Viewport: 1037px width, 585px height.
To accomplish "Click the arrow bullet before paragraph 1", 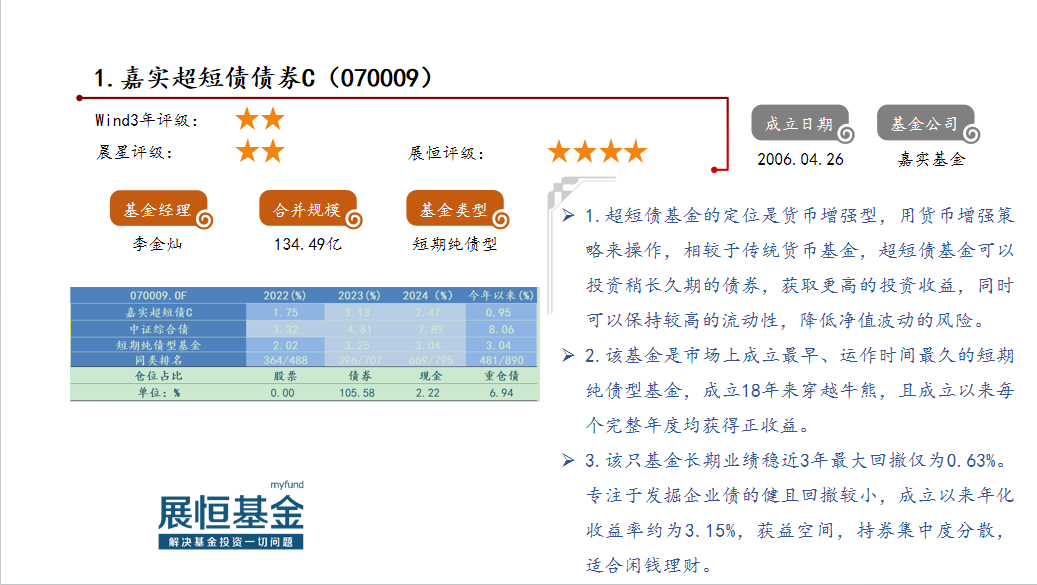I will pyautogui.click(x=567, y=216).
